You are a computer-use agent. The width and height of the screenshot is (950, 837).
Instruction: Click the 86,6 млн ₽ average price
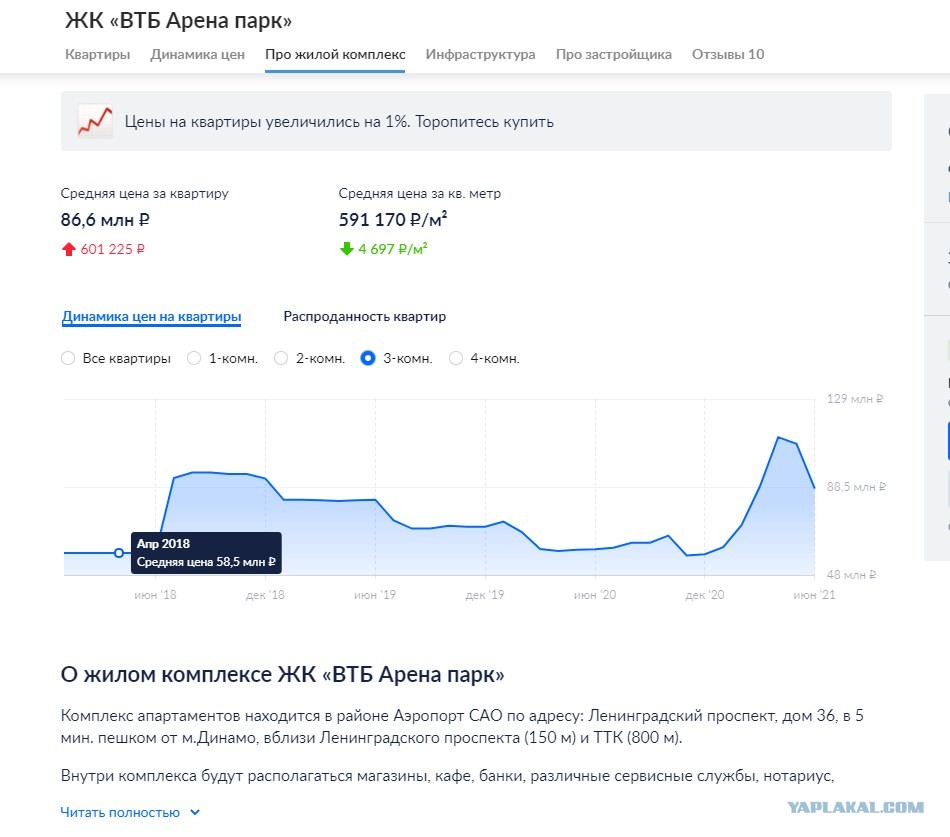[x=105, y=219]
